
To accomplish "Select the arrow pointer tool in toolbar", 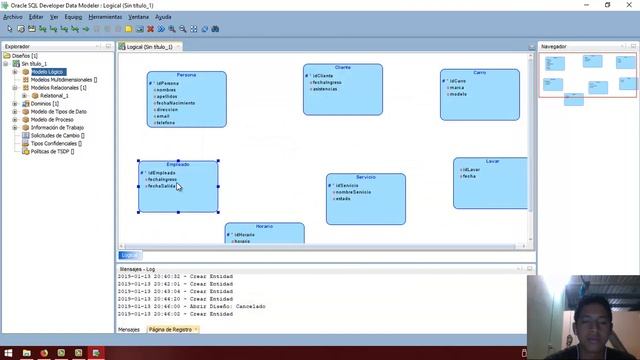I will coord(10,29).
